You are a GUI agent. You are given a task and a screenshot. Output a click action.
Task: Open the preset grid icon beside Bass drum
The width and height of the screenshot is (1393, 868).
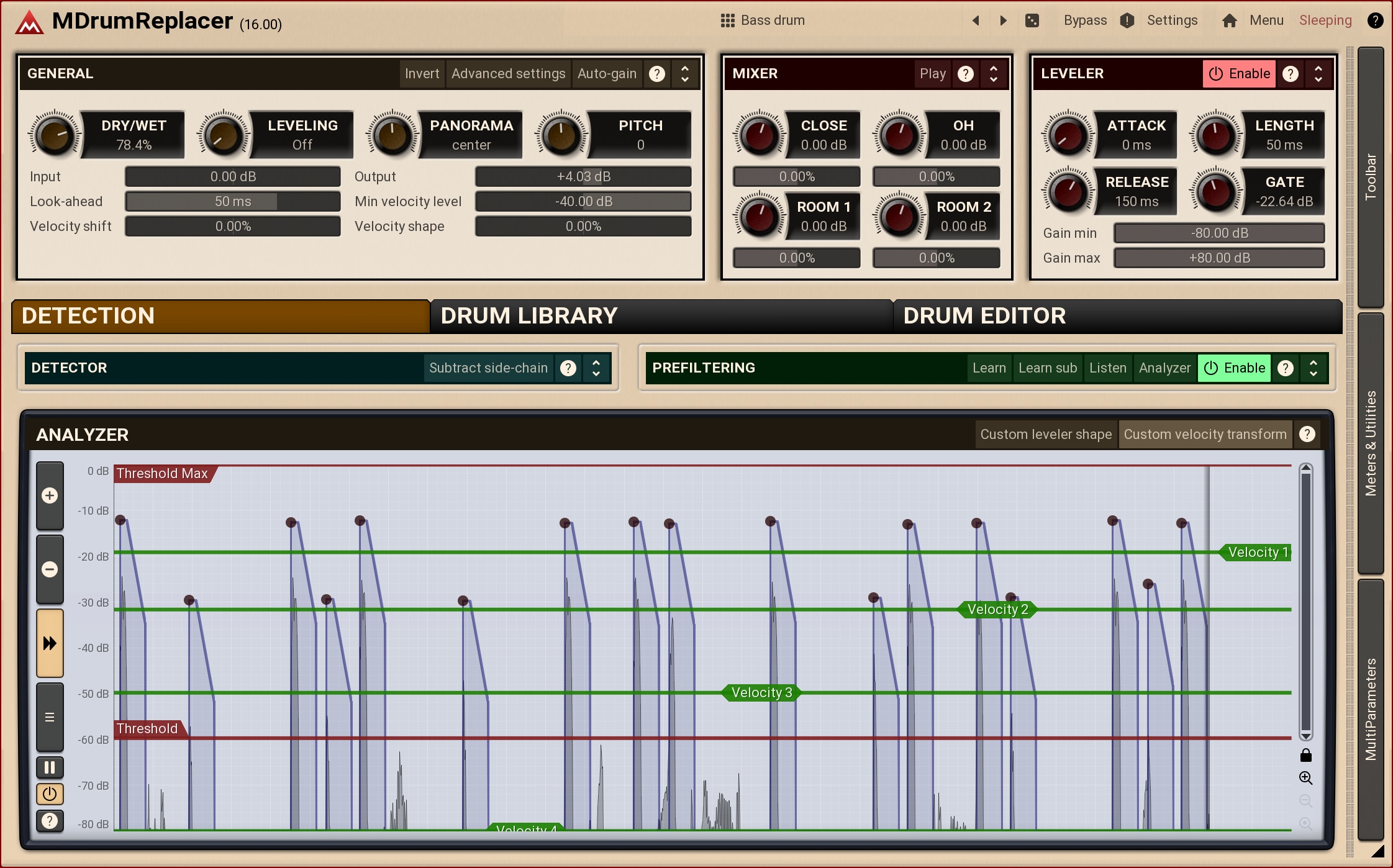click(727, 20)
